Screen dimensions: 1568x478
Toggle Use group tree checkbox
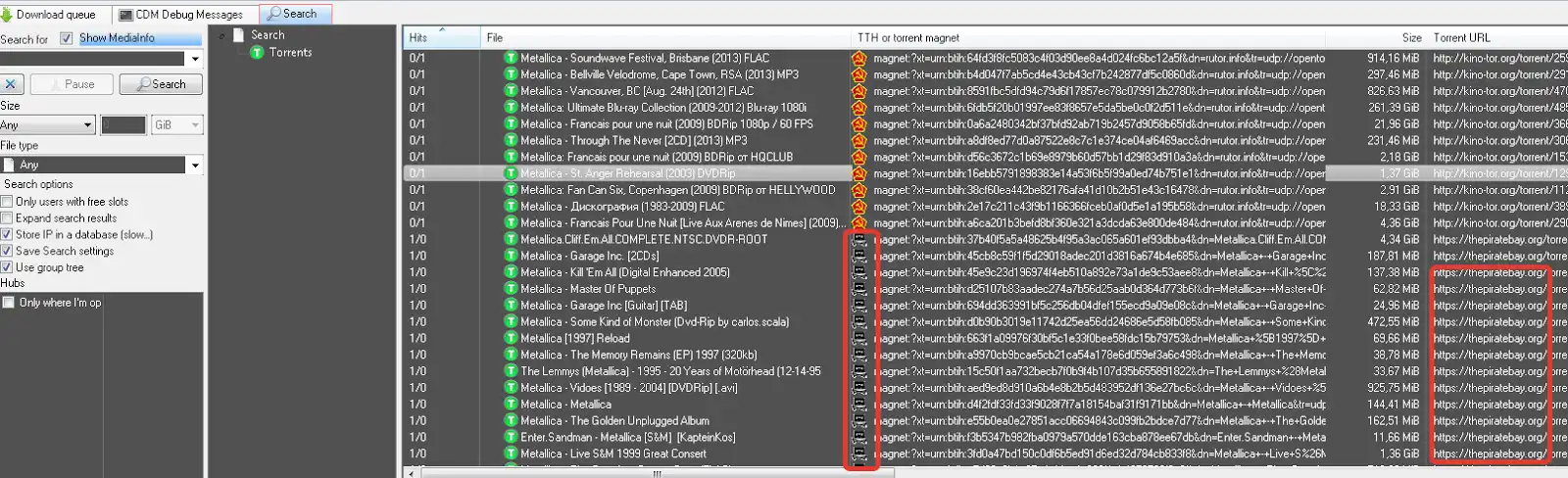(7, 267)
